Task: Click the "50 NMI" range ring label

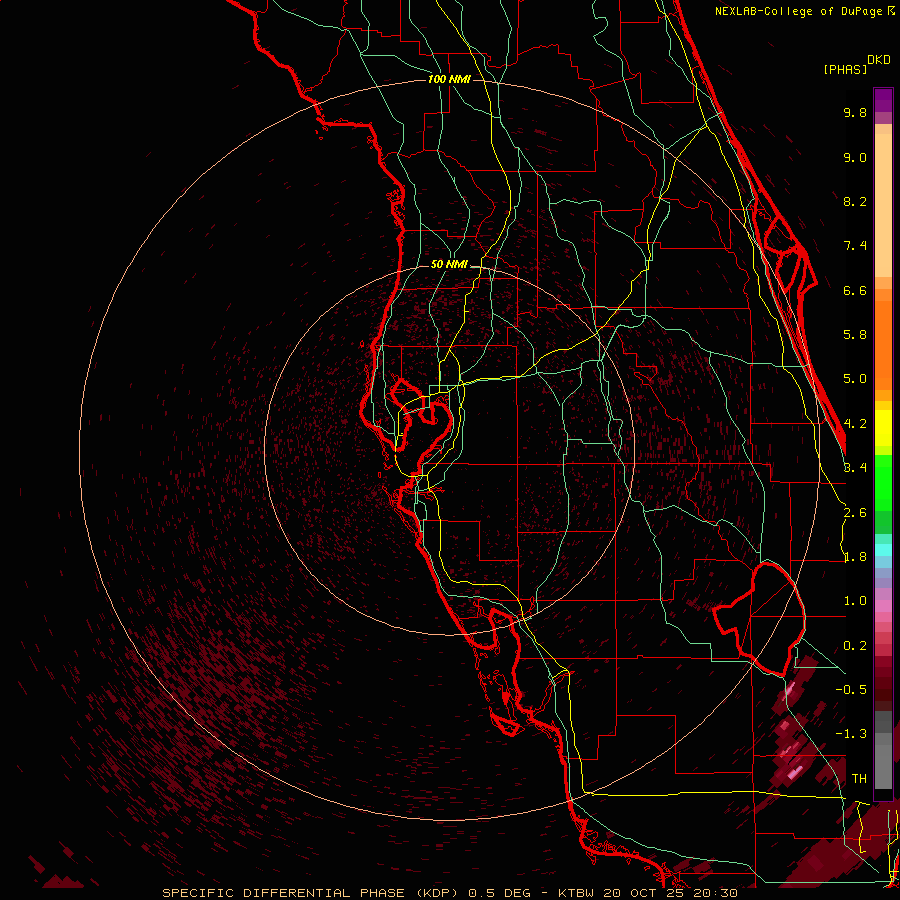Action: tap(449, 265)
